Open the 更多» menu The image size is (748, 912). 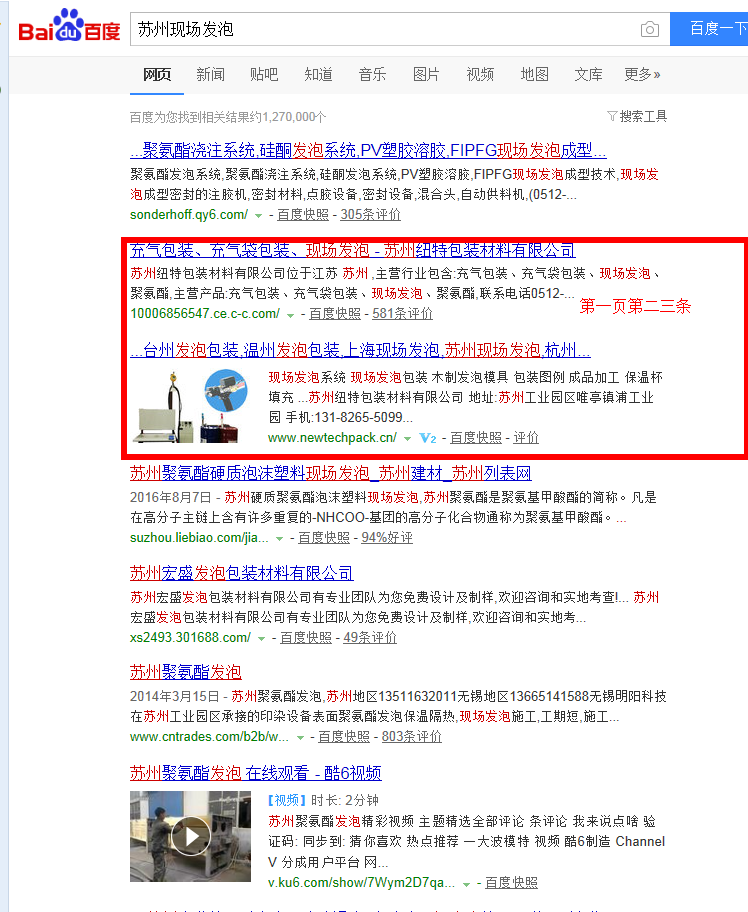coord(642,74)
